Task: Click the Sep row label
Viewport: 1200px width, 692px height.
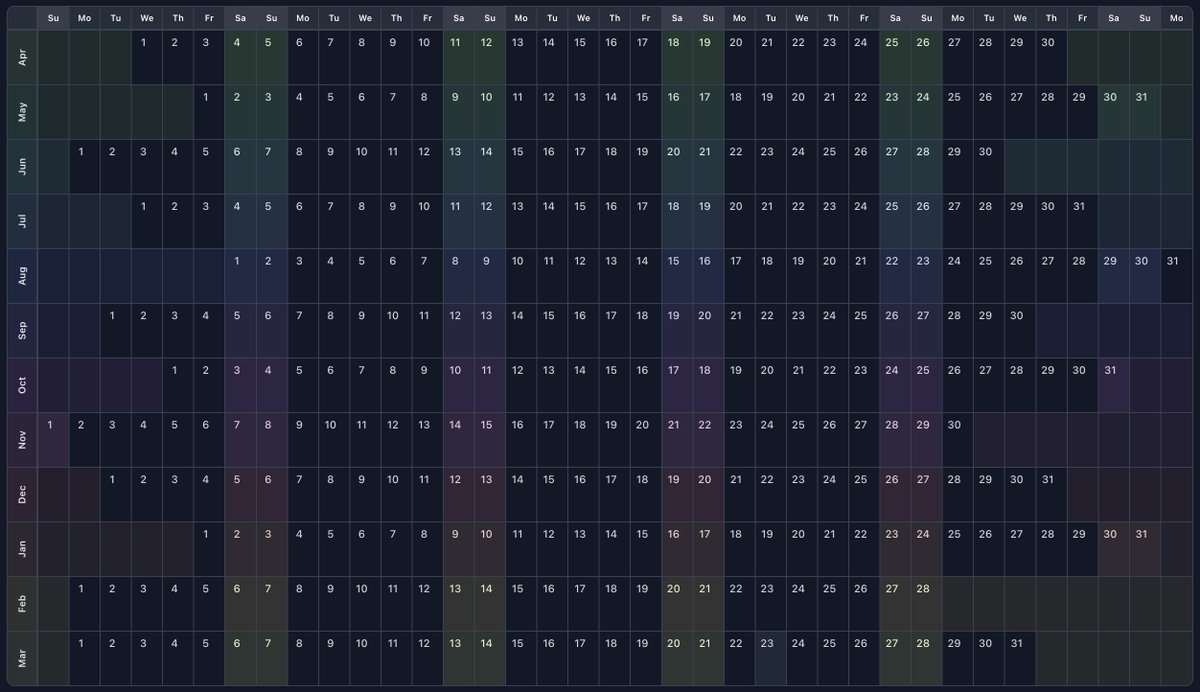Action: click(22, 330)
